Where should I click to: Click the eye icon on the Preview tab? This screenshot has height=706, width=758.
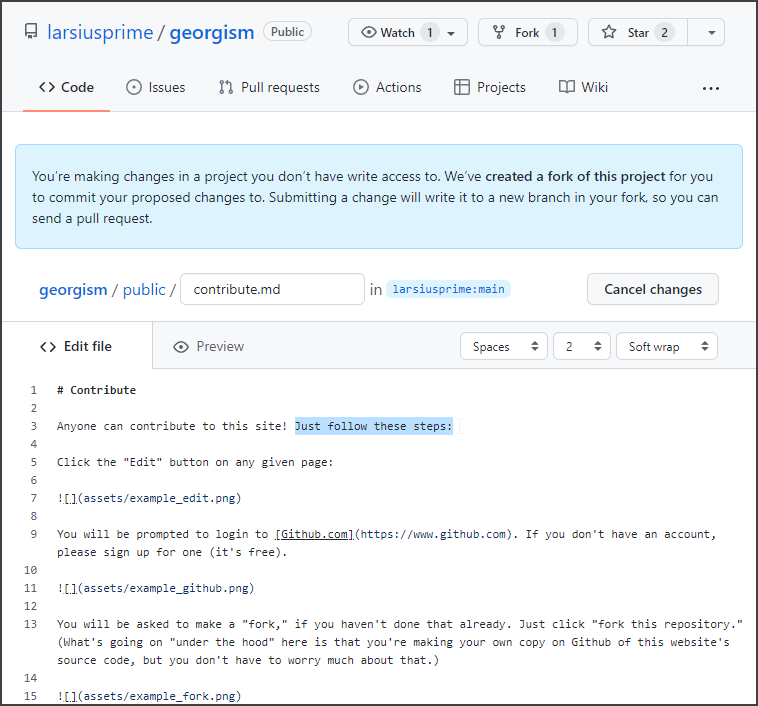coord(181,347)
